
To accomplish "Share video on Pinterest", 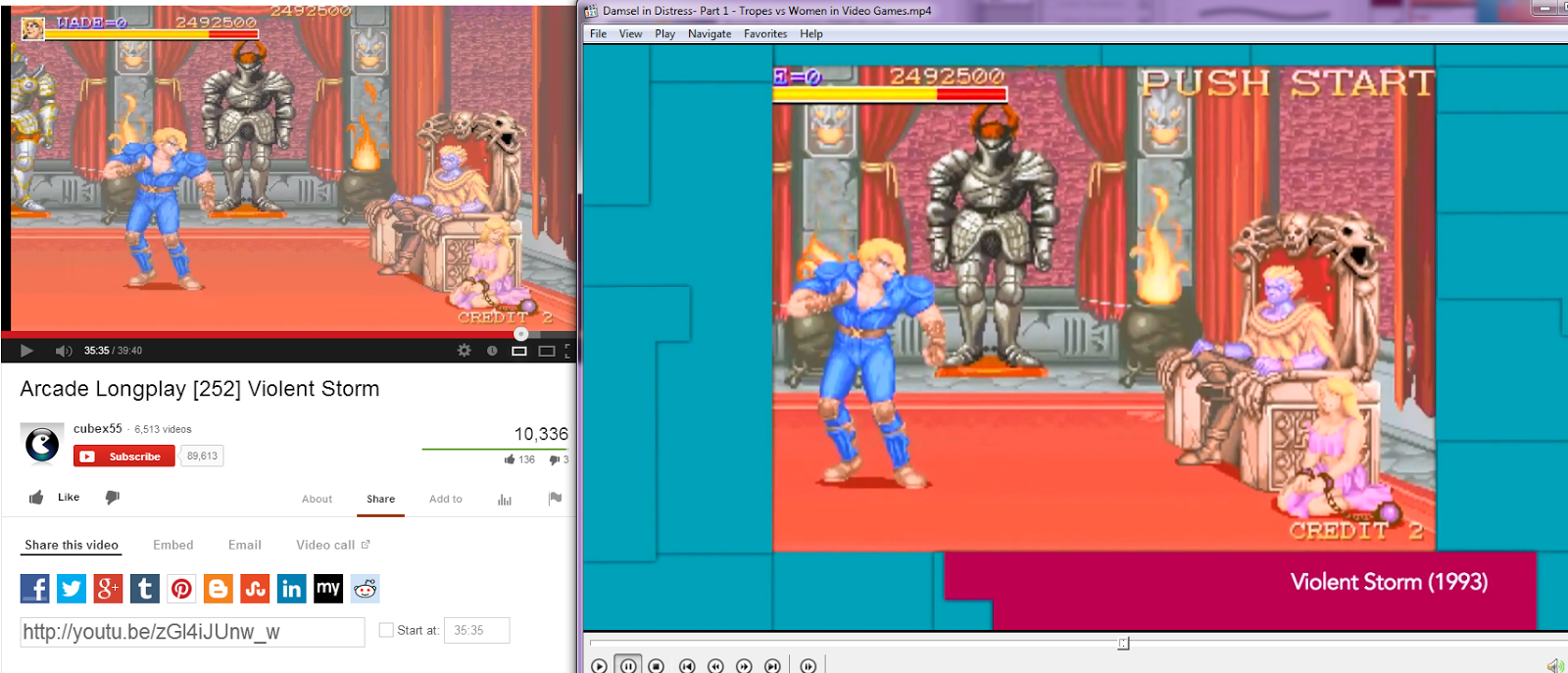I will [181, 589].
